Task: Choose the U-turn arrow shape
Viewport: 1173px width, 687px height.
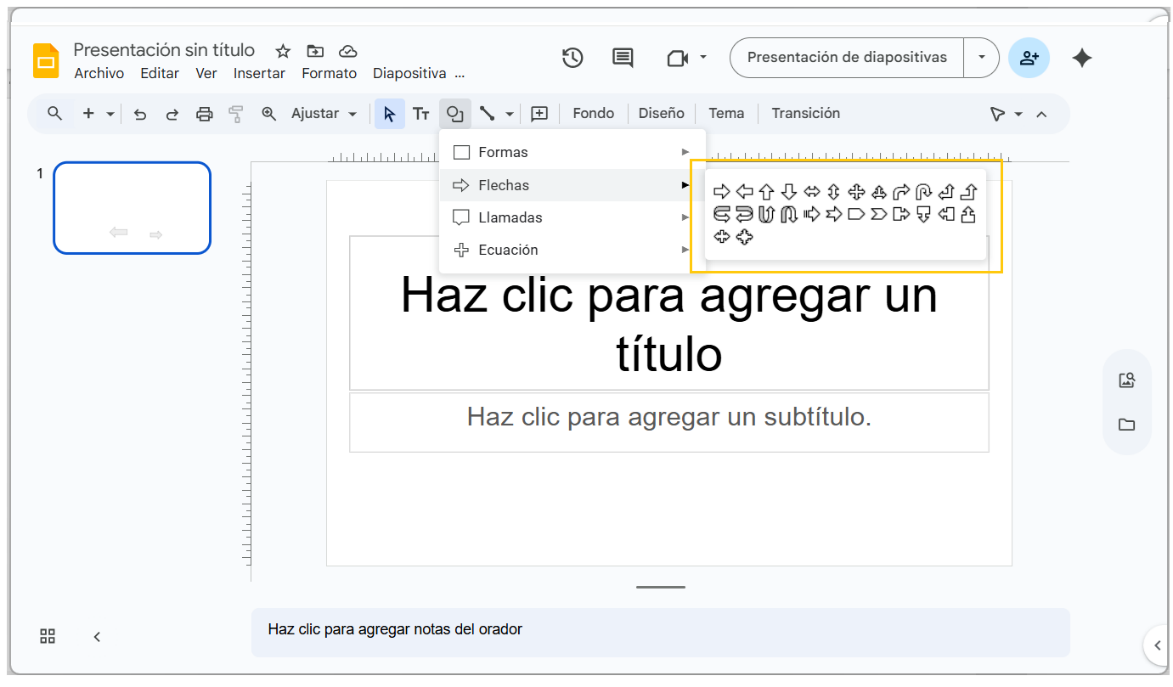Action: 923,192
